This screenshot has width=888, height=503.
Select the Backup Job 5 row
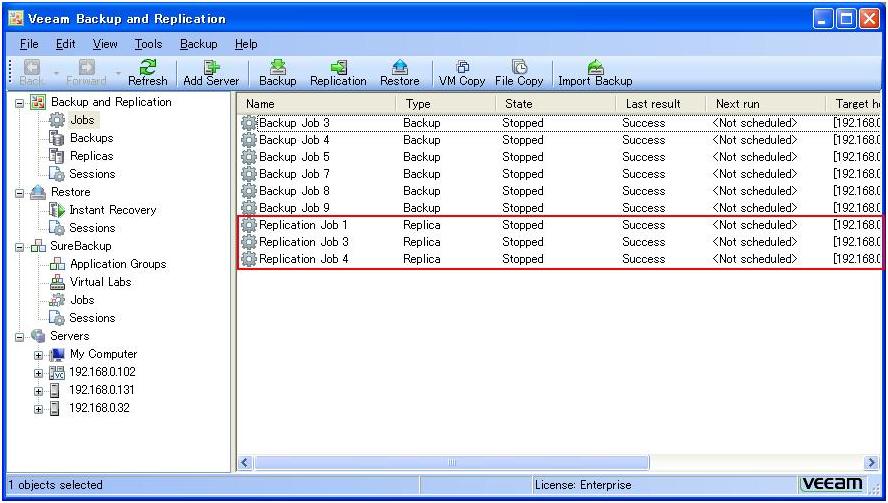point(560,157)
